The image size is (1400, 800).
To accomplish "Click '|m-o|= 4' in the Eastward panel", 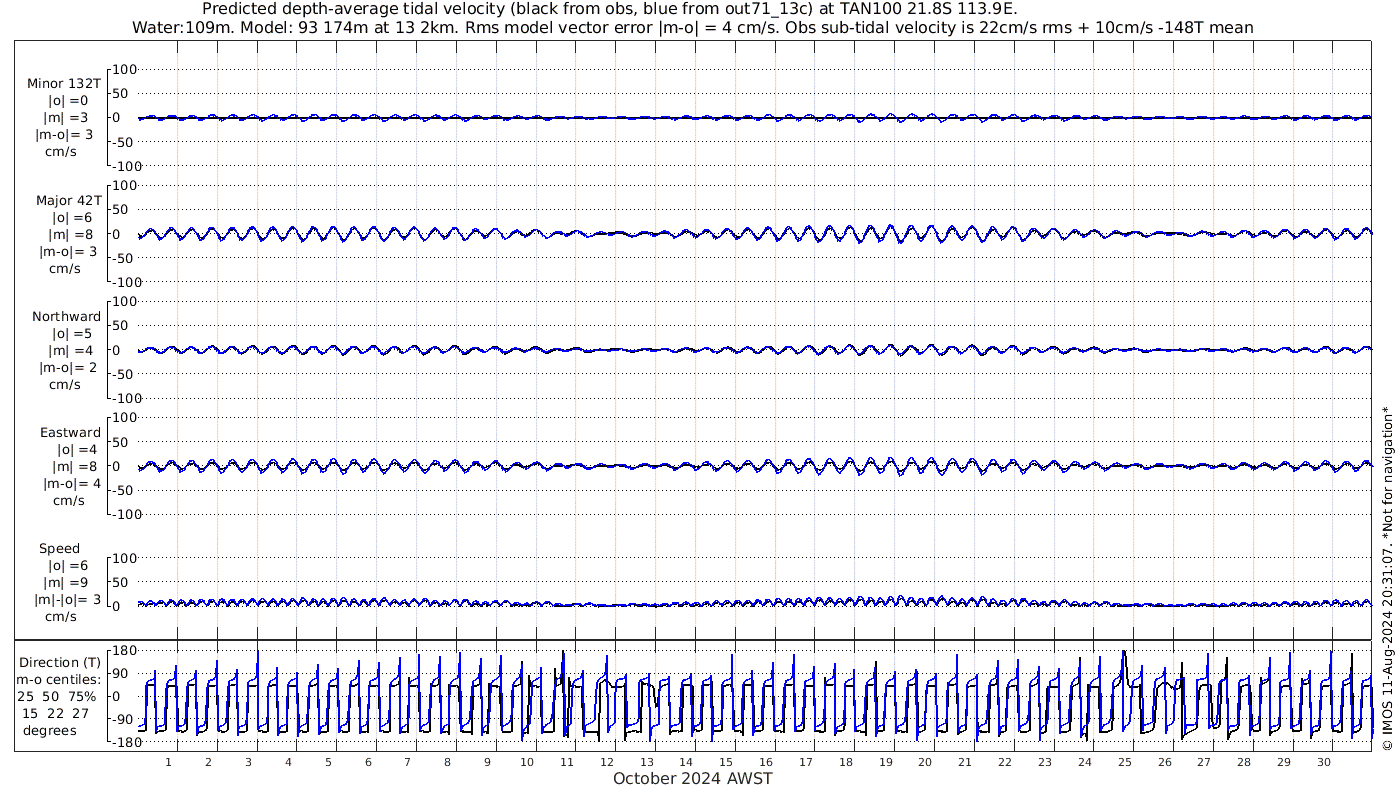I will click(x=72, y=483).
